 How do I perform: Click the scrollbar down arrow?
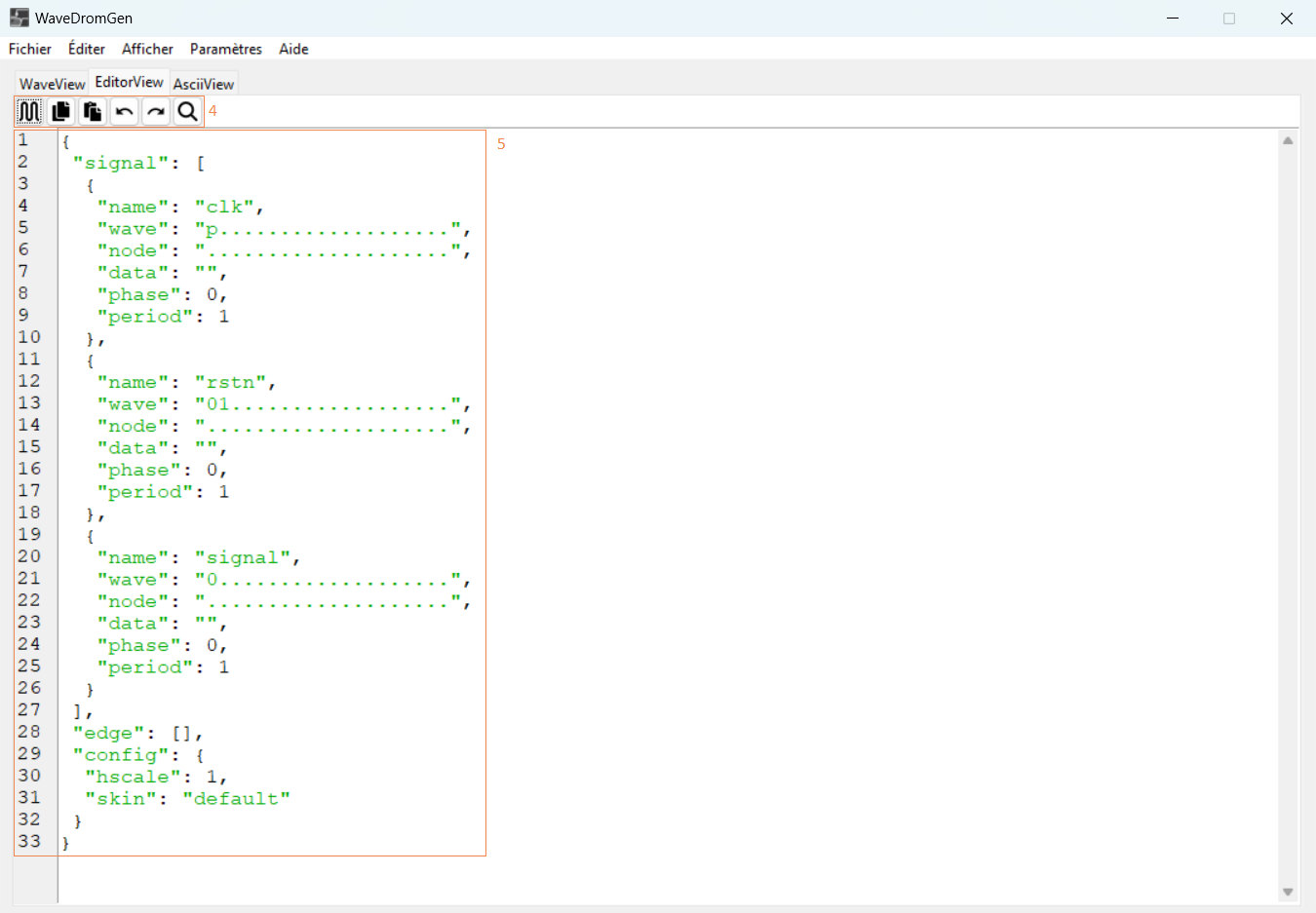1288,892
